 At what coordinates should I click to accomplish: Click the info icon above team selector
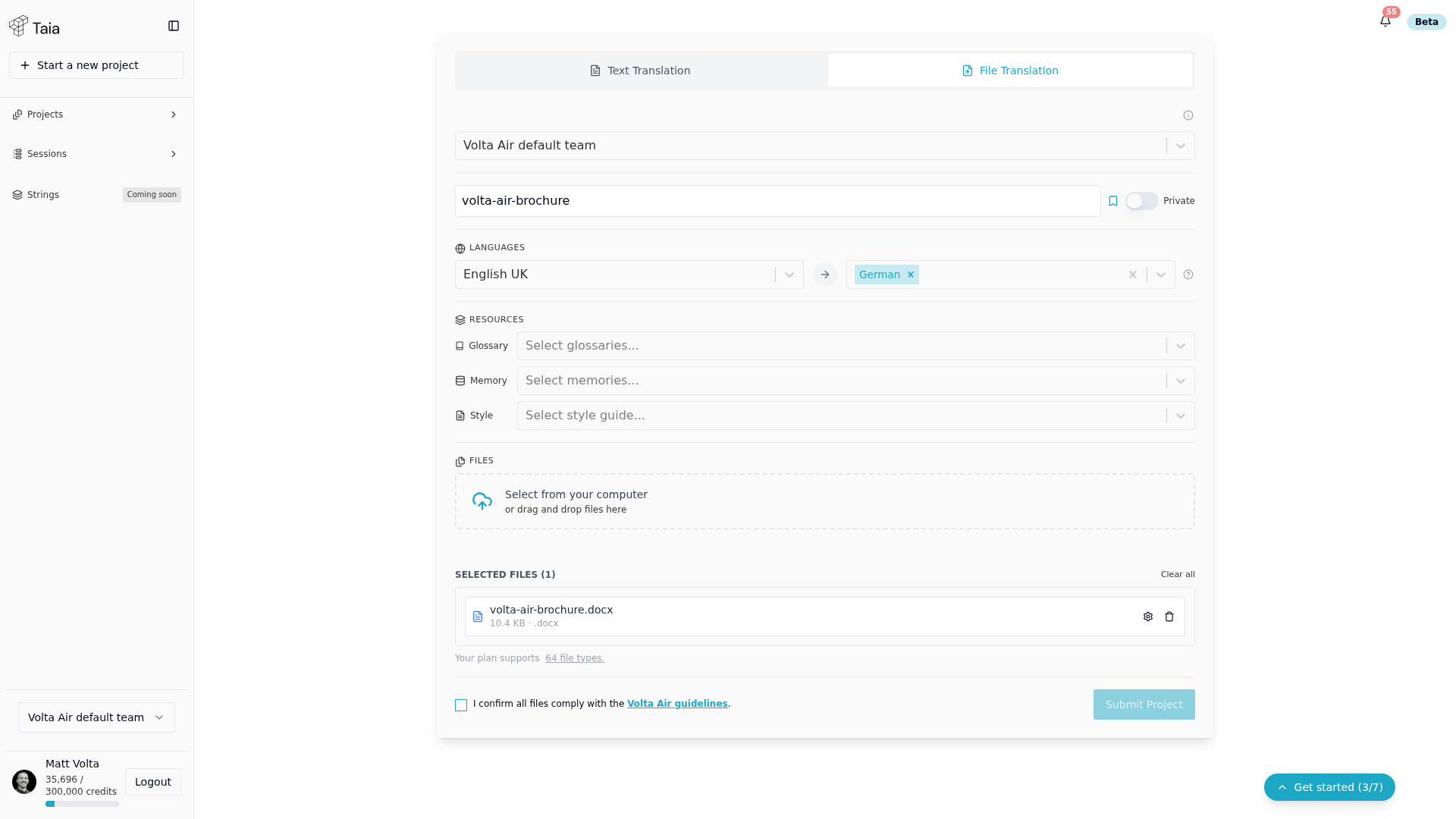click(1188, 115)
